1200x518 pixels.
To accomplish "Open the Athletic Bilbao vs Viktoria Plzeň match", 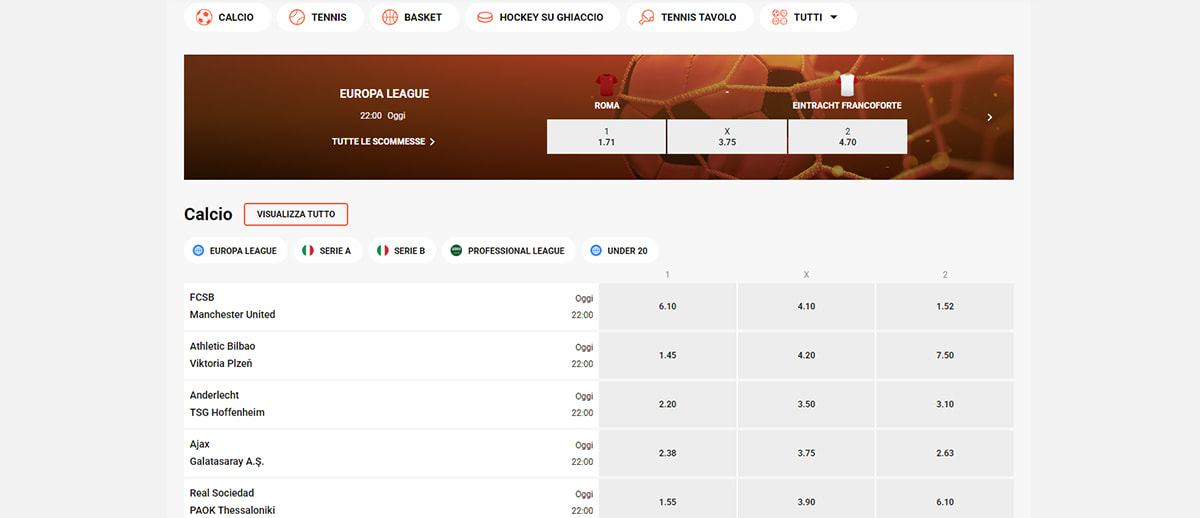I will [x=391, y=356].
